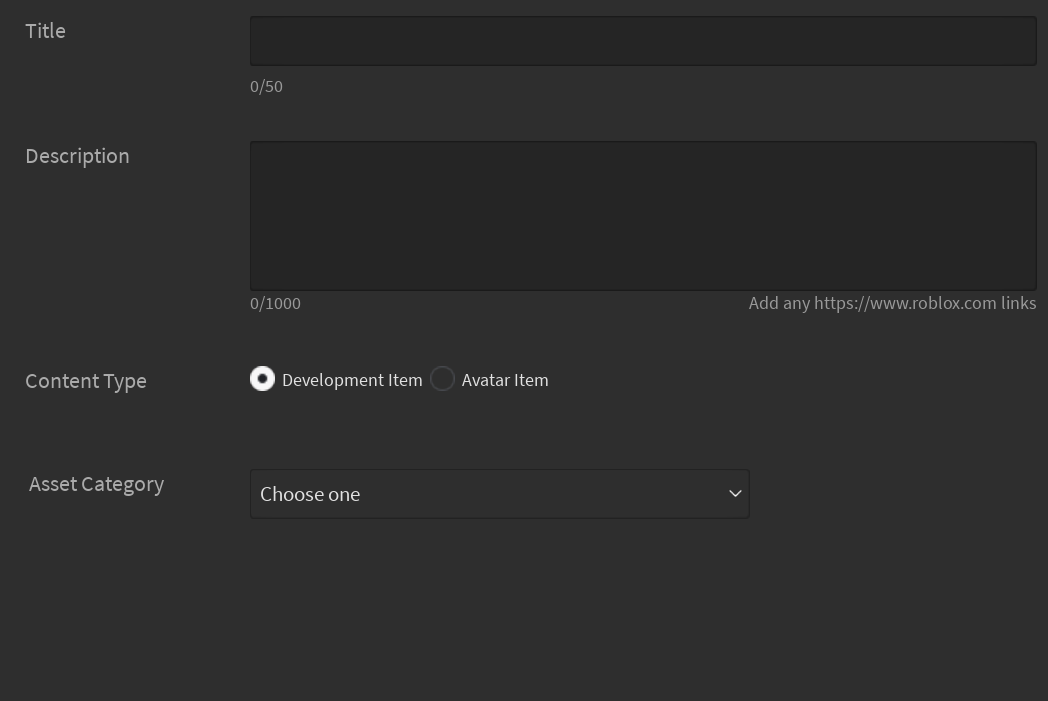
Task: Click the 'Asset Category' label
Action: click(x=96, y=484)
